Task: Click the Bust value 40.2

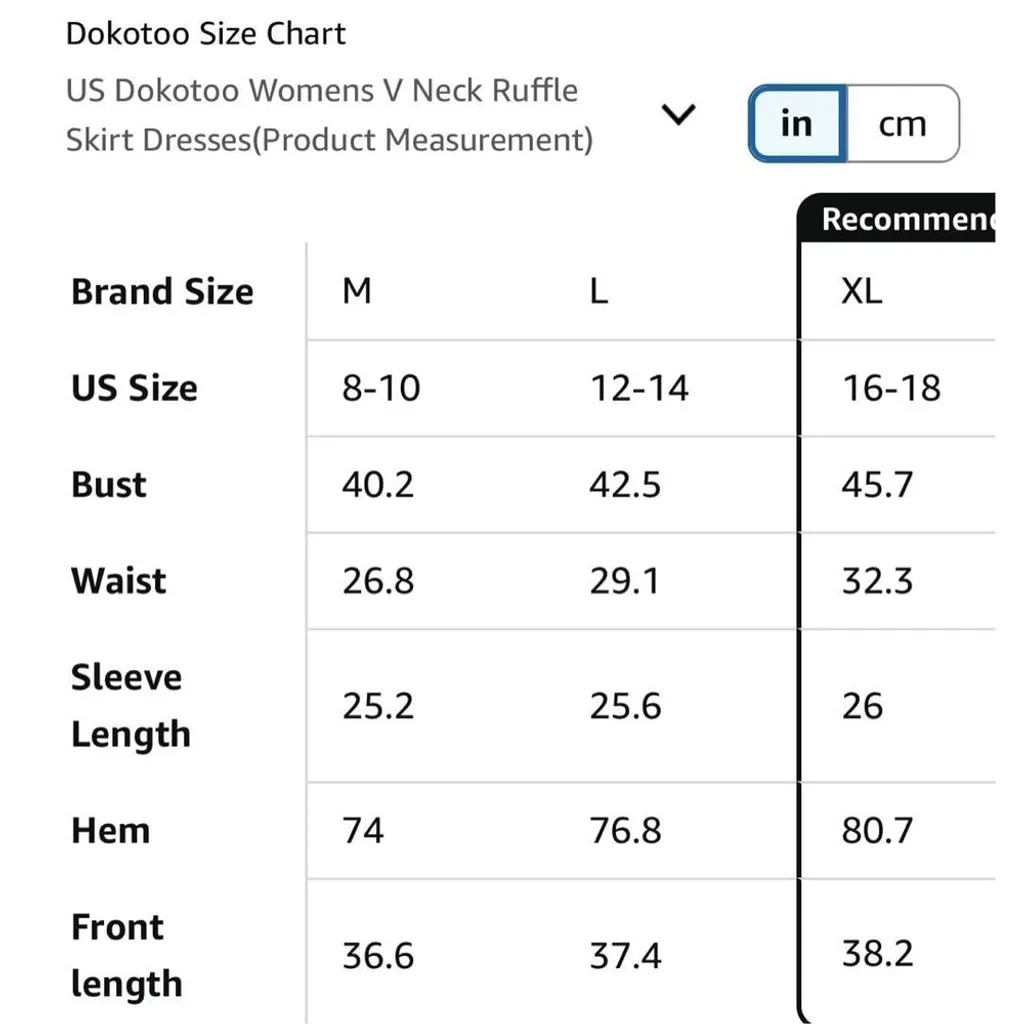Action: pos(378,485)
